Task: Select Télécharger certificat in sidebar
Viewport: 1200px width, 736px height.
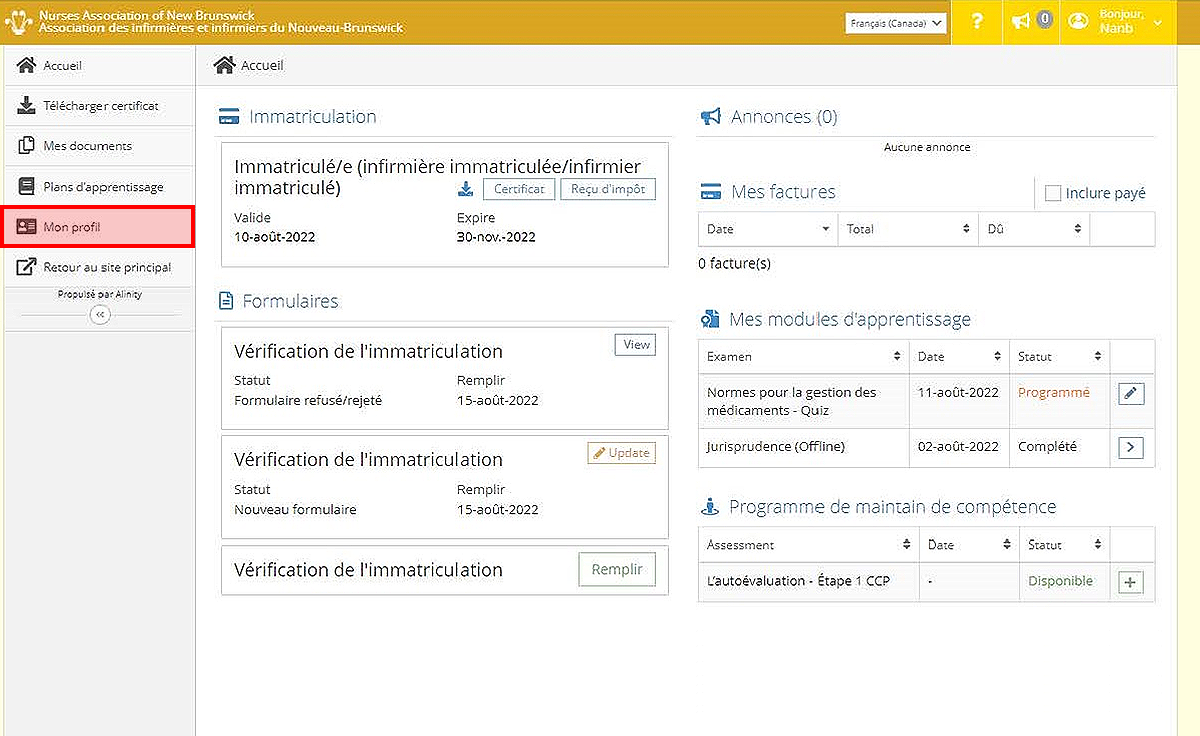Action: [100, 105]
